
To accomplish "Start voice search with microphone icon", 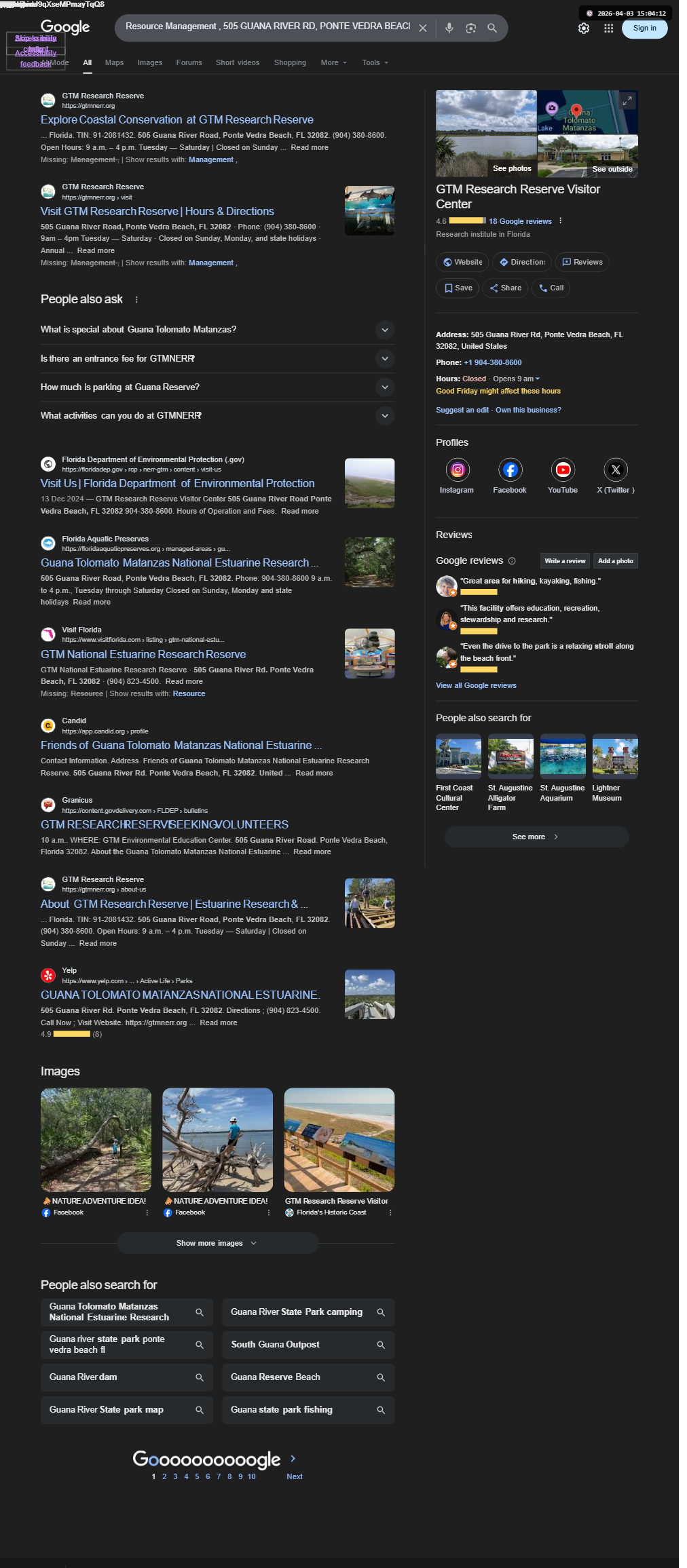I will (x=449, y=28).
